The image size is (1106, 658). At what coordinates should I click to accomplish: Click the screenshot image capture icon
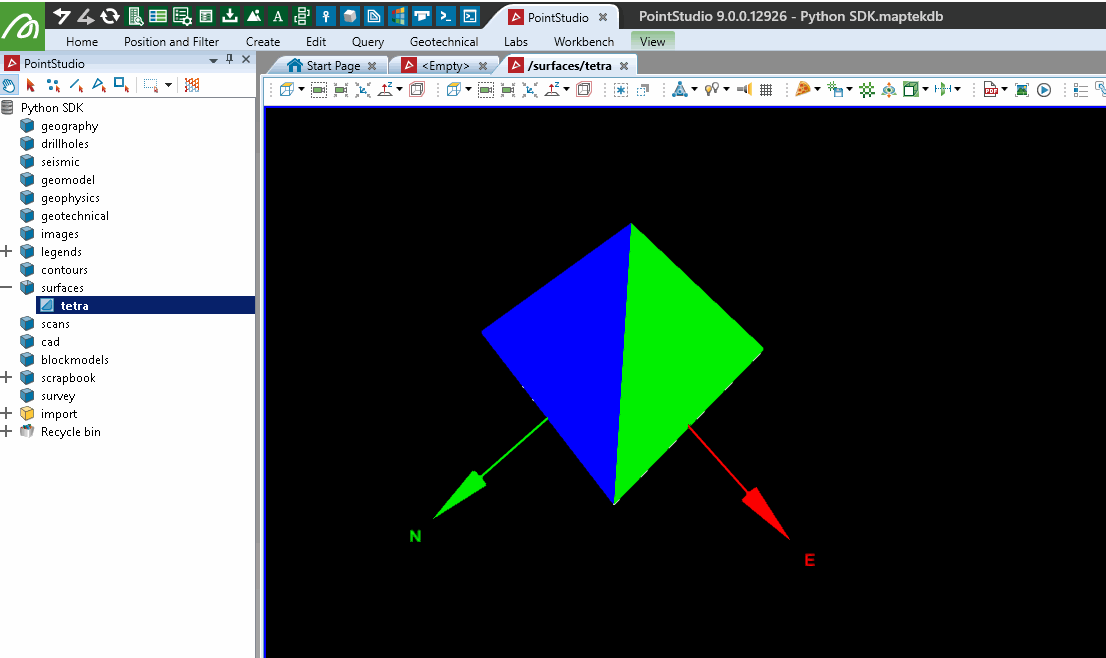1021,89
